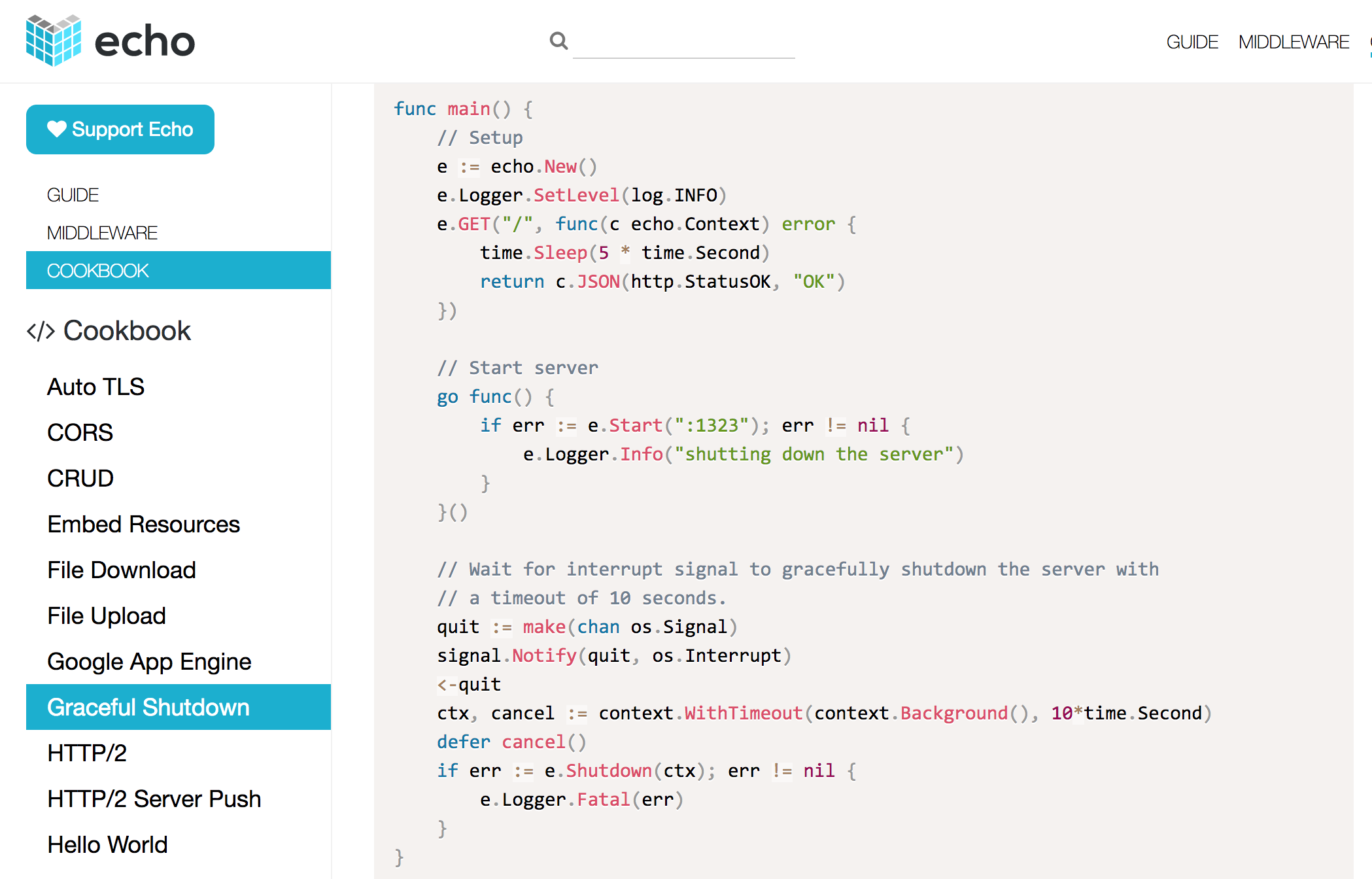Select COOKBOOK in the sidebar navigation
This screenshot has width=1372, height=879.
[x=98, y=270]
